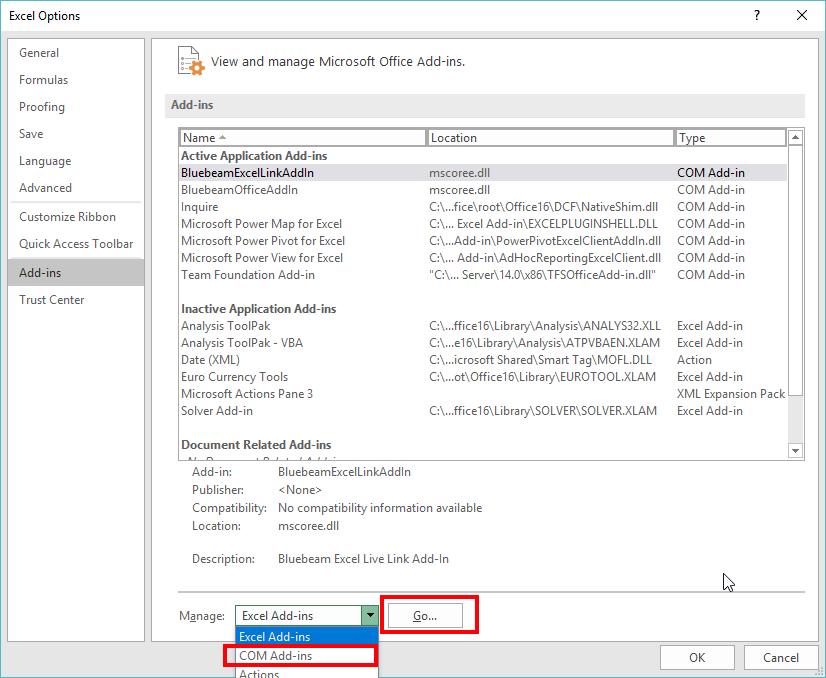The width and height of the screenshot is (826, 678).
Task: Select Microsoft Power Pivot for Excel
Action: (483, 241)
